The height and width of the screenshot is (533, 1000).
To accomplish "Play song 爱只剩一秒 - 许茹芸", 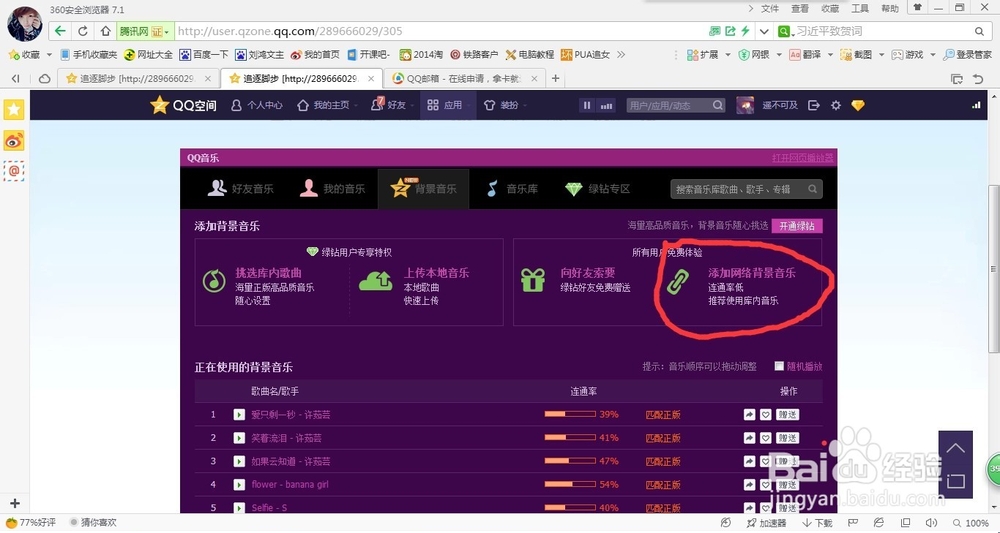I will (239, 415).
